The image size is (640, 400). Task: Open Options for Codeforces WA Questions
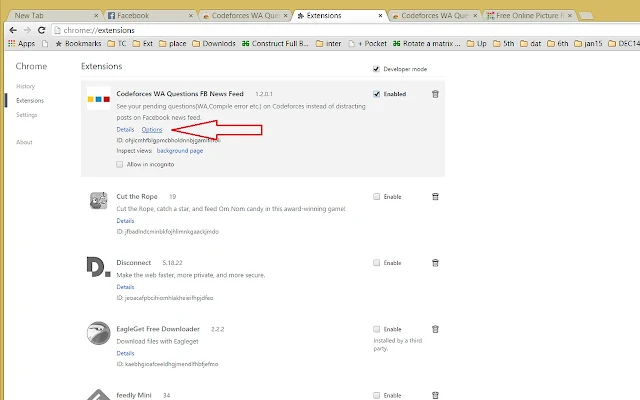(x=152, y=129)
